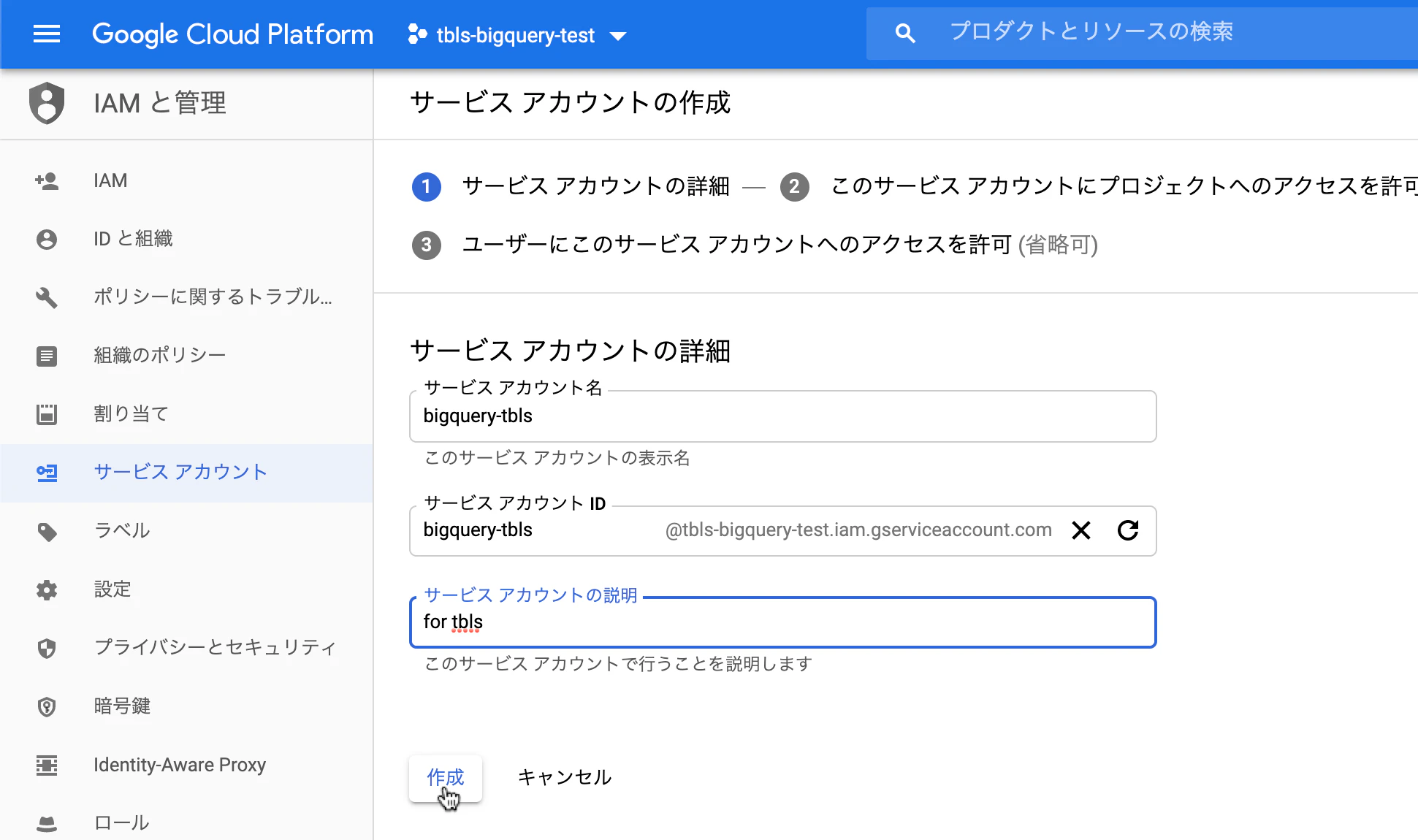Focus the サービス アカウント名 field
This screenshot has height=840, width=1418.
[x=782, y=416]
